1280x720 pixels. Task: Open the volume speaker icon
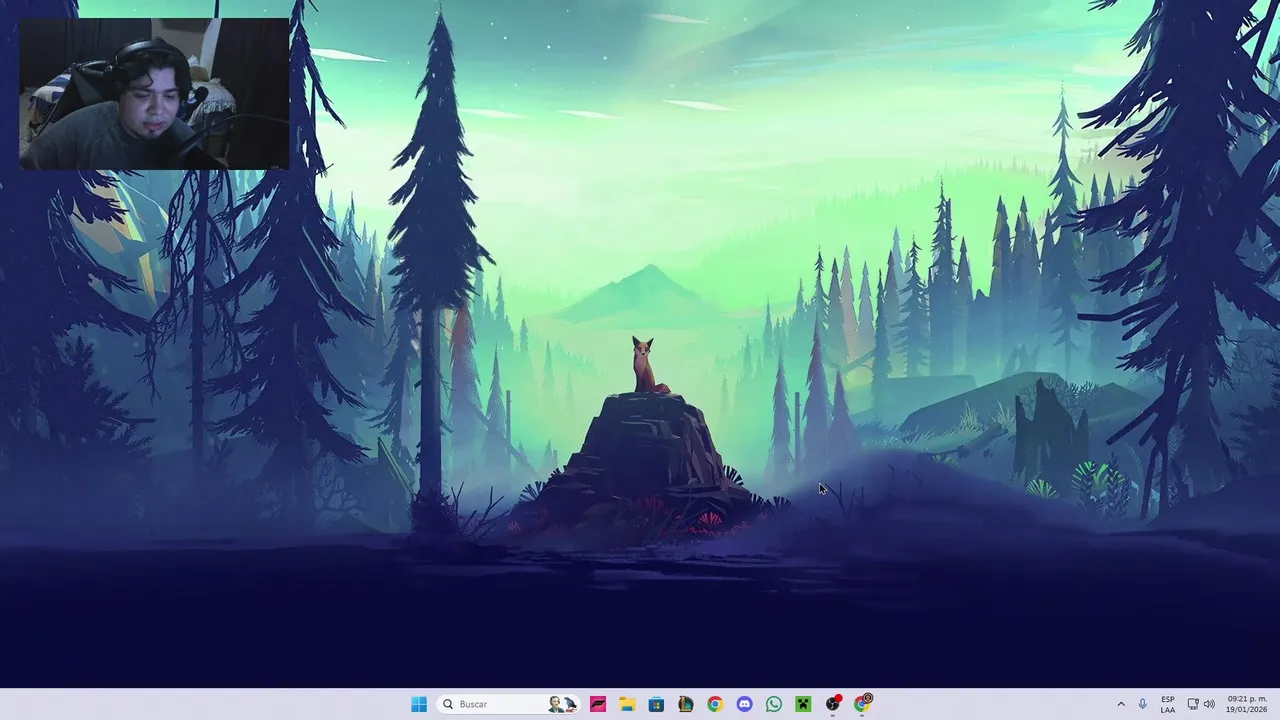(x=1209, y=704)
